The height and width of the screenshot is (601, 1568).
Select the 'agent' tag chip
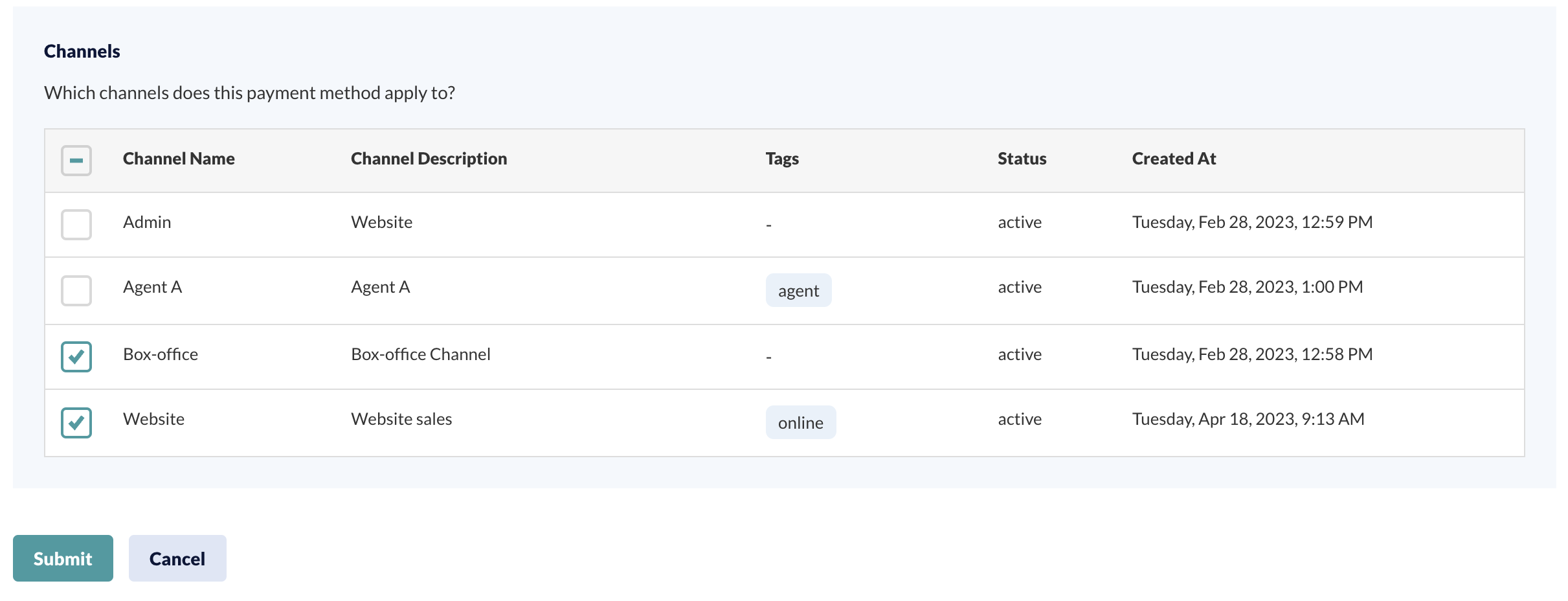coord(798,291)
